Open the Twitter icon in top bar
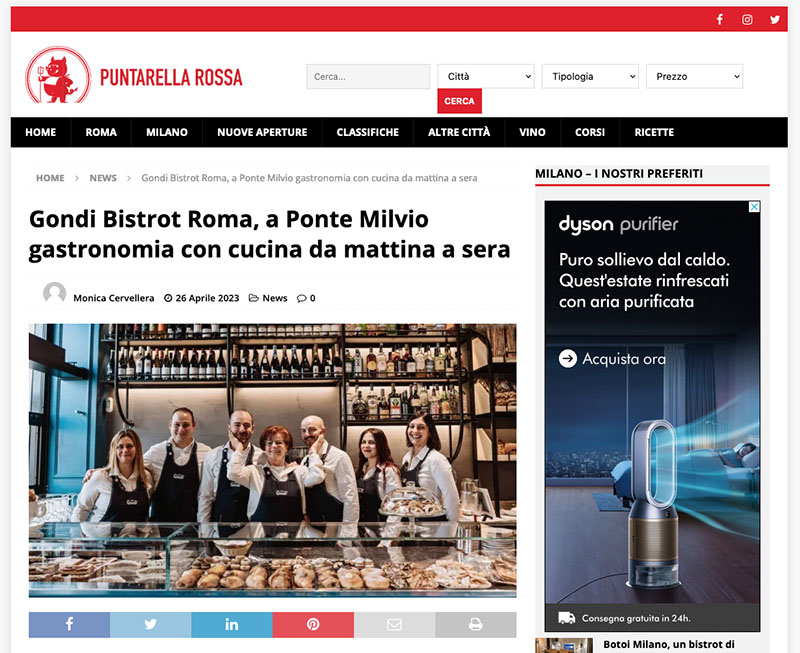The width and height of the screenshot is (800, 653). click(775, 19)
